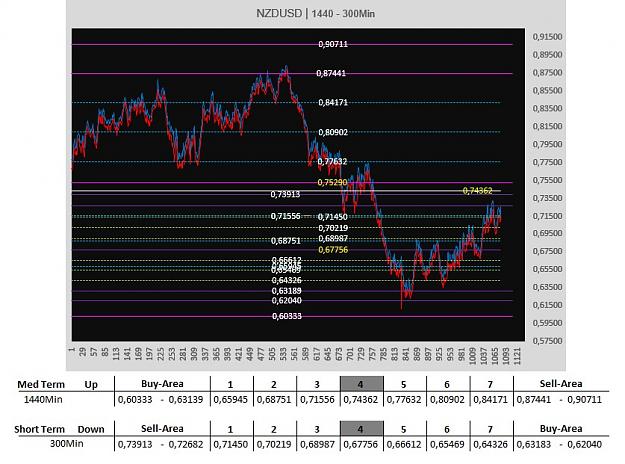Image resolution: width=625 pixels, height=464 pixels.
Task: Click the 0,75500 tick on the price axis
Action: (x=547, y=180)
